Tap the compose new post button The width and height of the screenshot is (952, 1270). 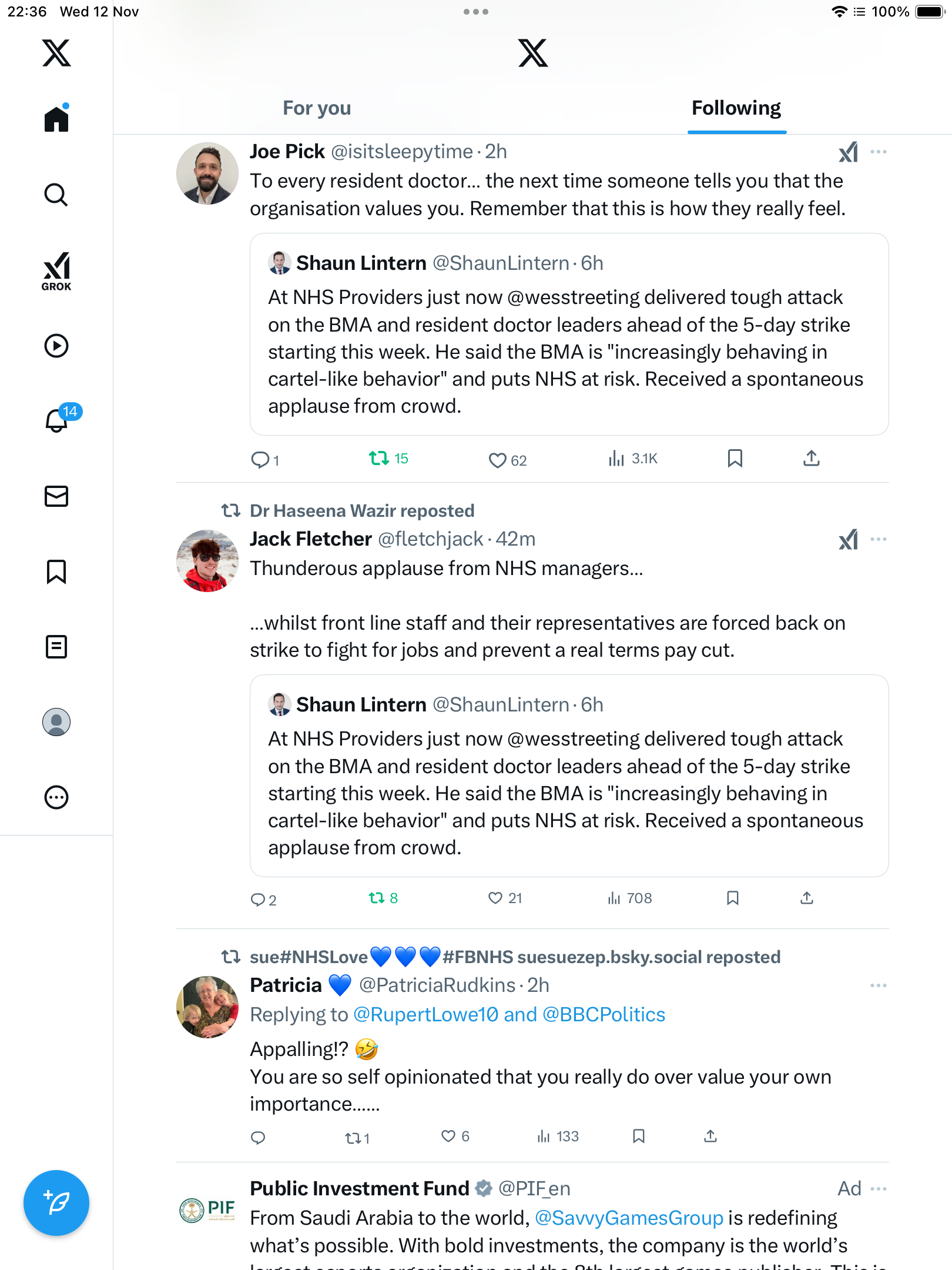pos(56,1203)
